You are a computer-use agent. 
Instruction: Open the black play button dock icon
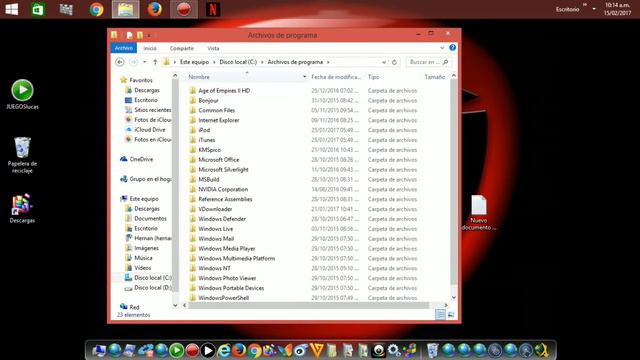(x=207, y=350)
